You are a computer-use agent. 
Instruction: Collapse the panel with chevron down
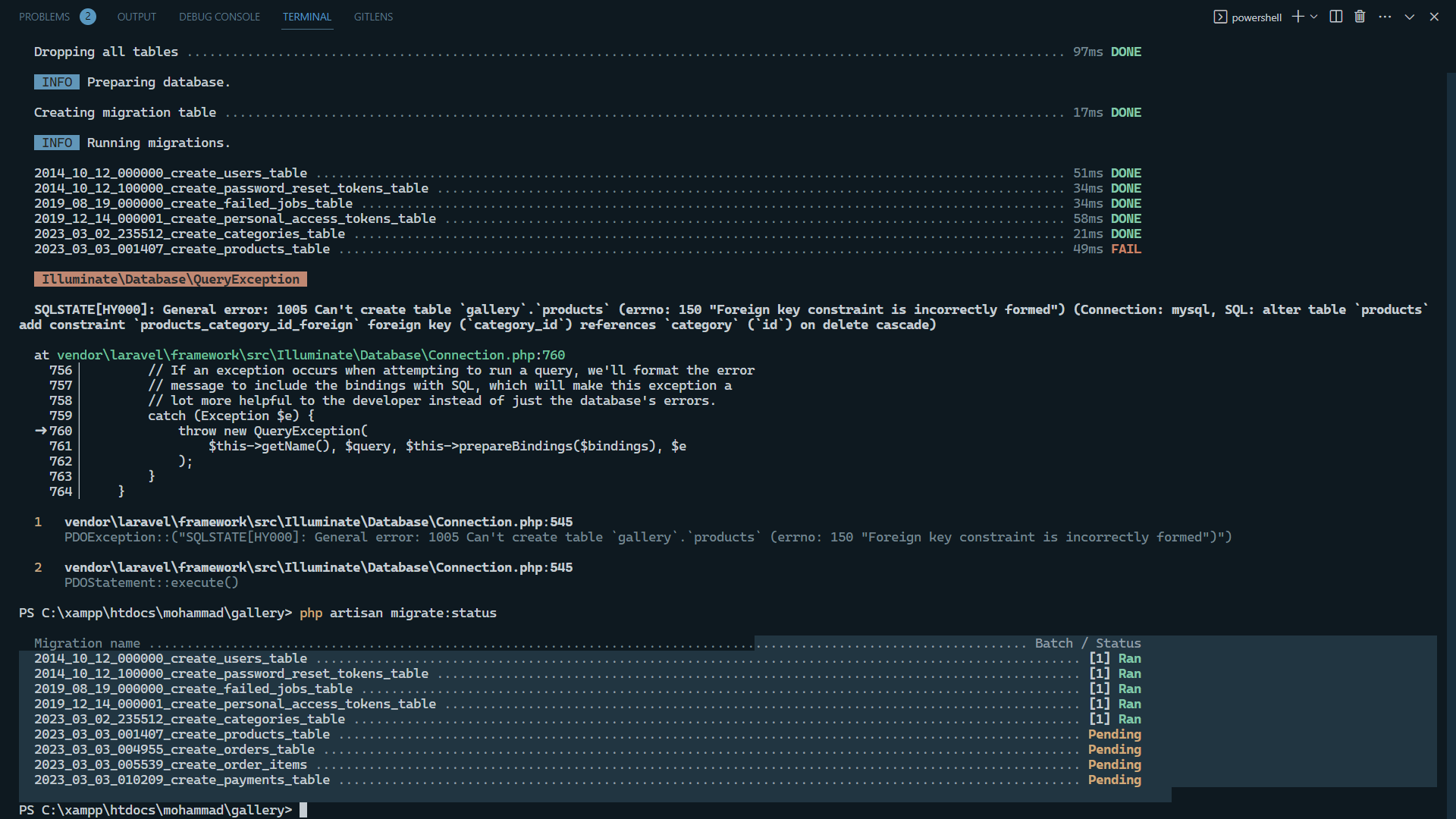[x=1410, y=17]
